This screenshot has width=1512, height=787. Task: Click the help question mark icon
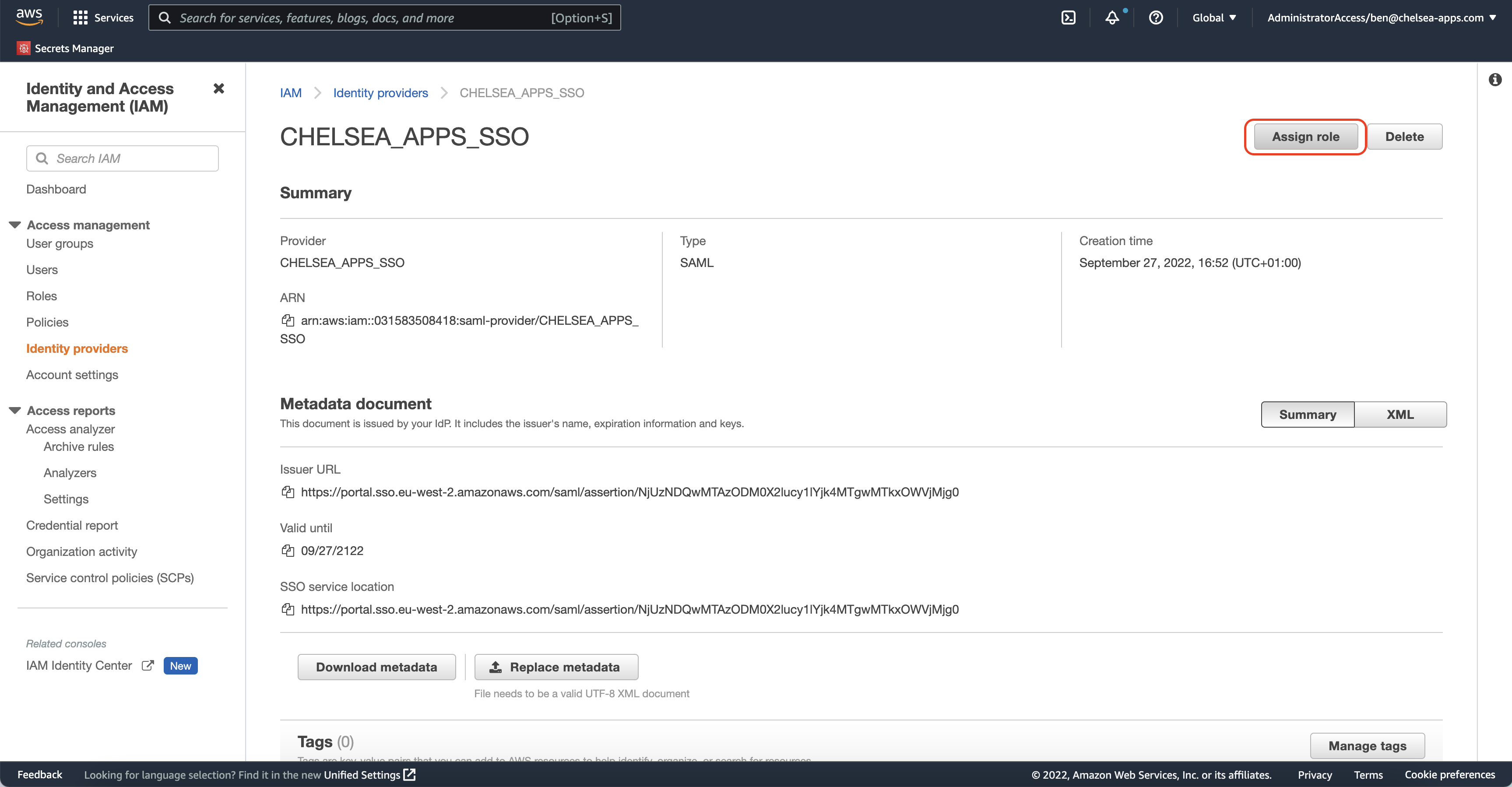click(1156, 18)
